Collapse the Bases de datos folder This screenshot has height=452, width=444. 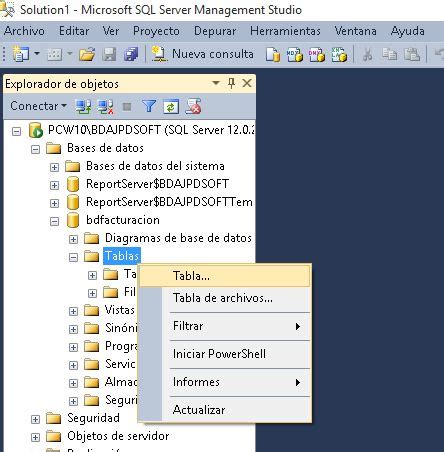[35, 149]
